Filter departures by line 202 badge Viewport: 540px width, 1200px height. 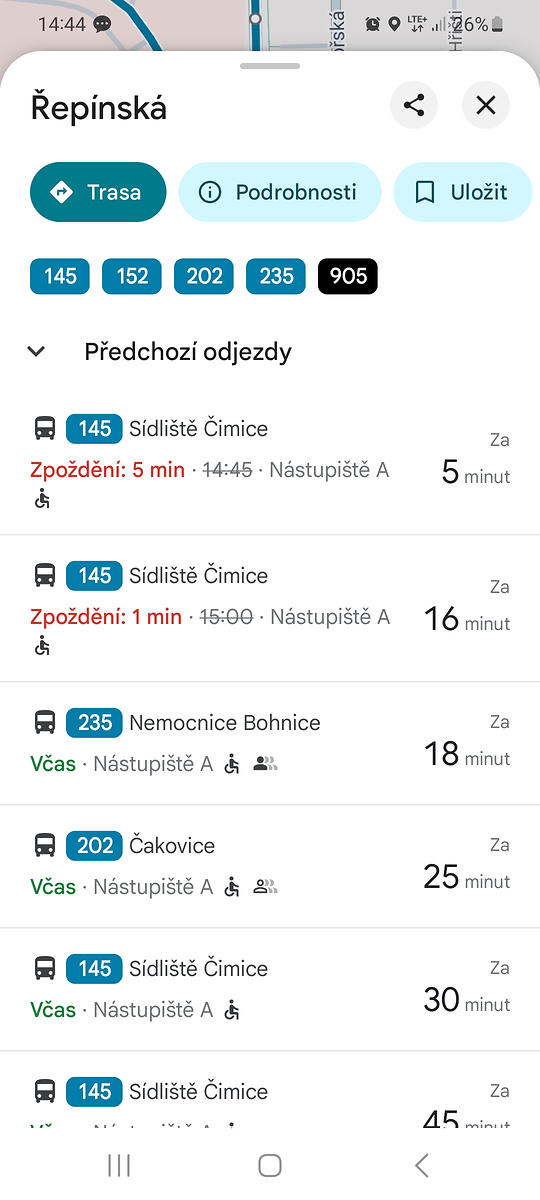point(204,276)
